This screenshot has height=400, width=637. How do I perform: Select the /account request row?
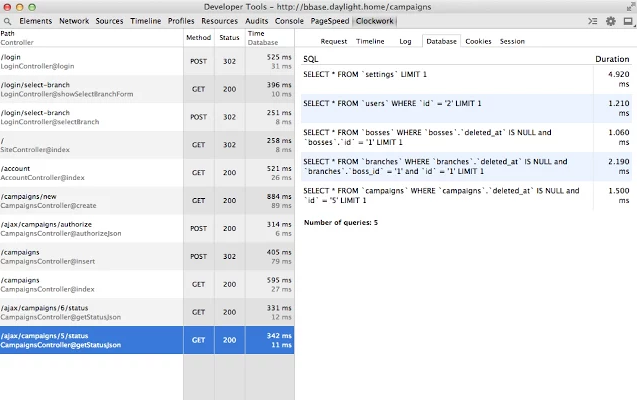tap(147, 173)
